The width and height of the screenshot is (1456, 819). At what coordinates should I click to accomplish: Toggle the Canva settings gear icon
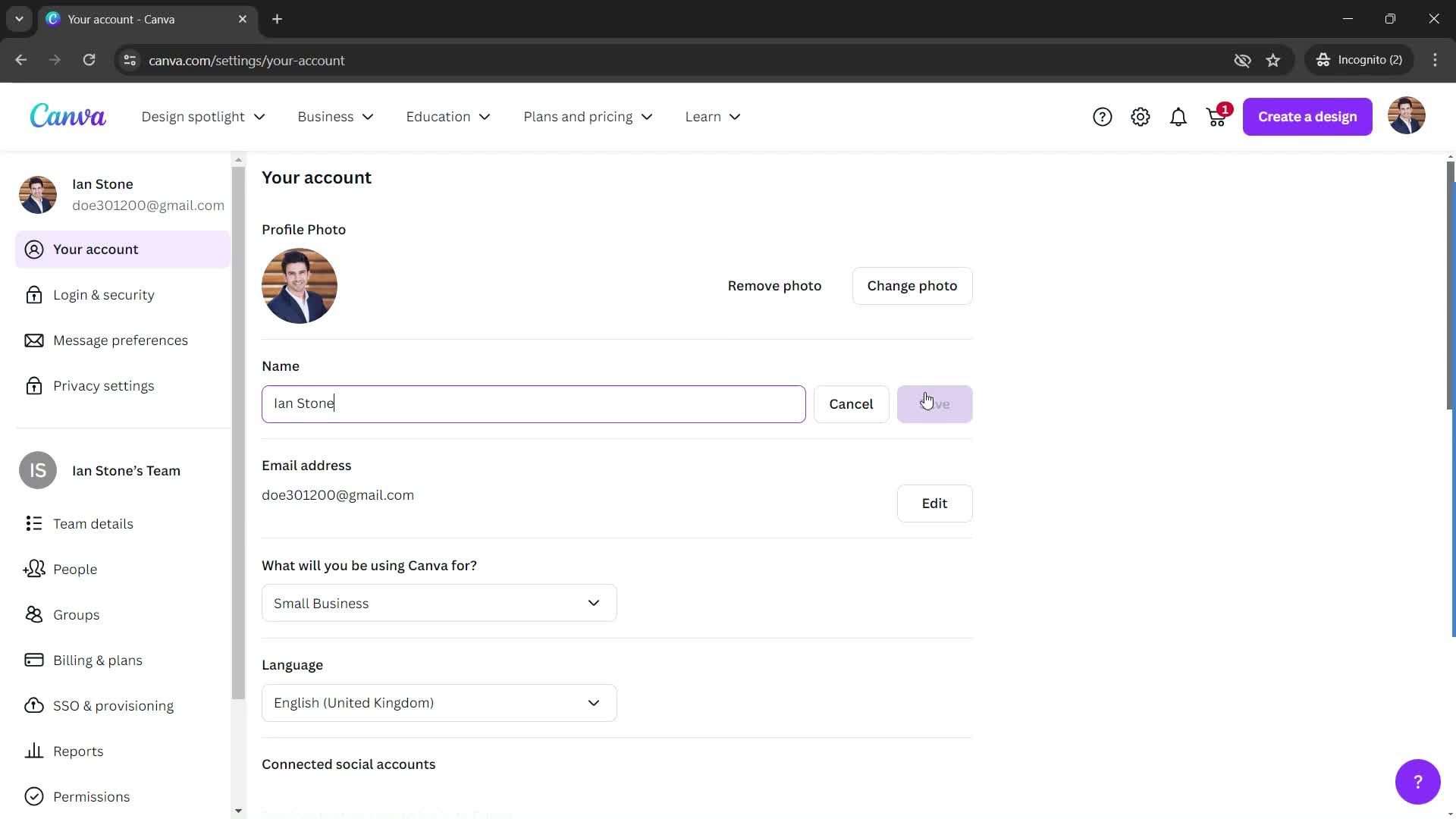point(1140,116)
